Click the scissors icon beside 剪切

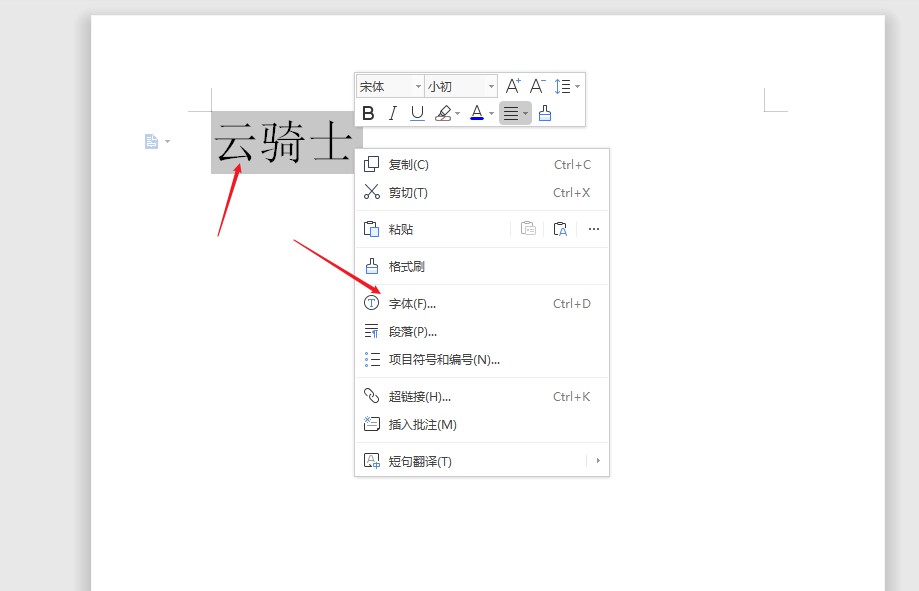pos(372,192)
